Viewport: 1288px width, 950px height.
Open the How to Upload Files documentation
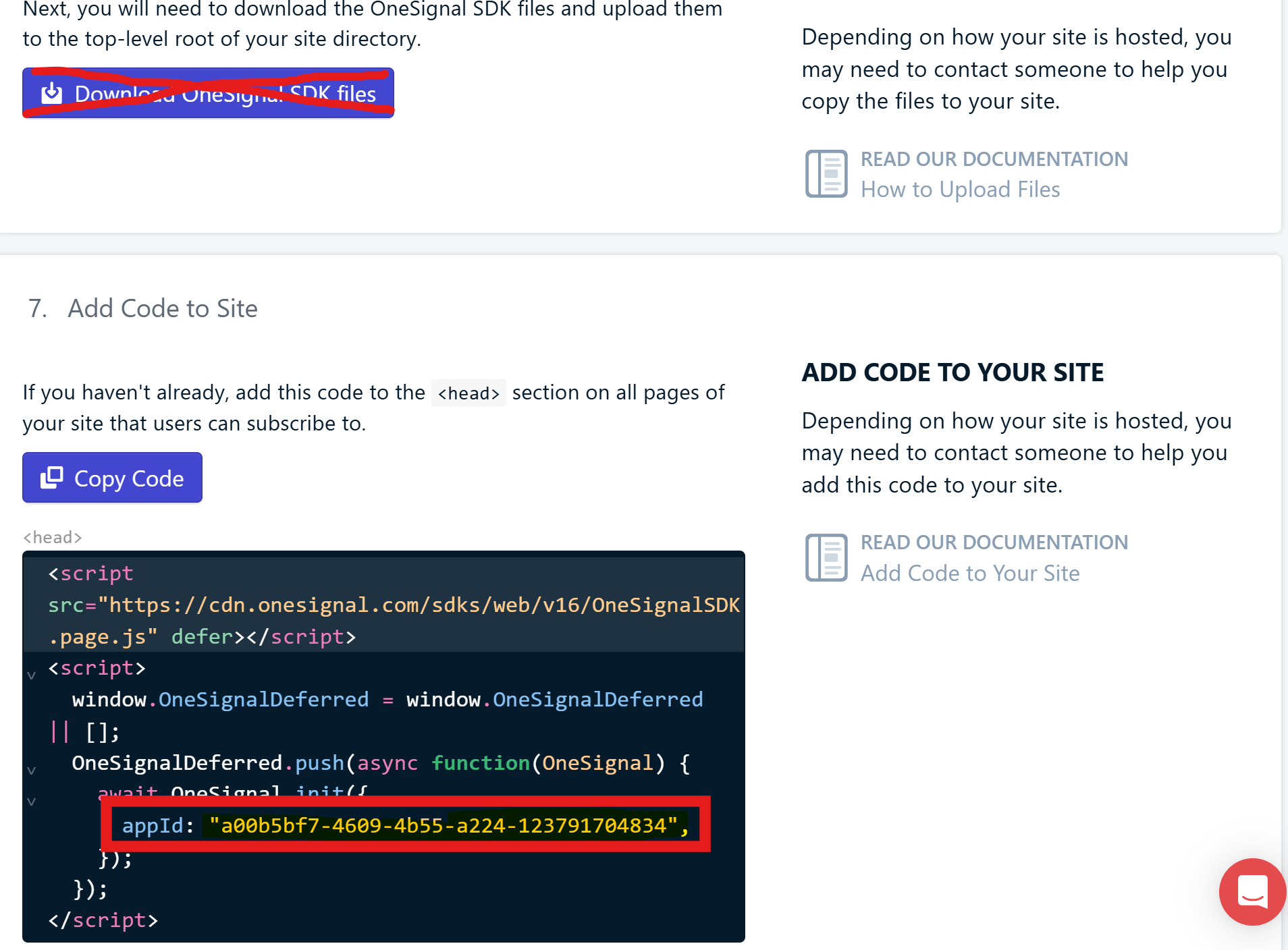960,190
